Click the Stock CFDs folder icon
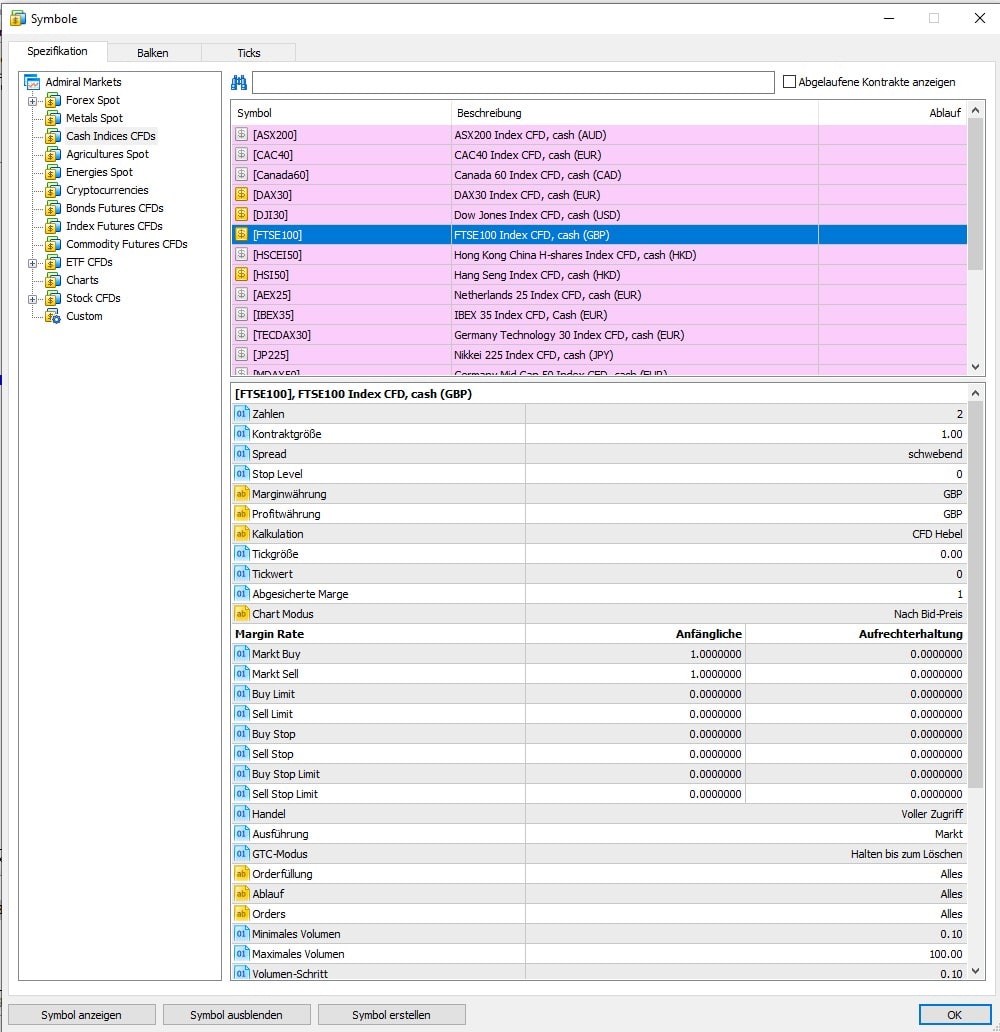Viewport: 1000px width, 1032px height. coord(53,298)
